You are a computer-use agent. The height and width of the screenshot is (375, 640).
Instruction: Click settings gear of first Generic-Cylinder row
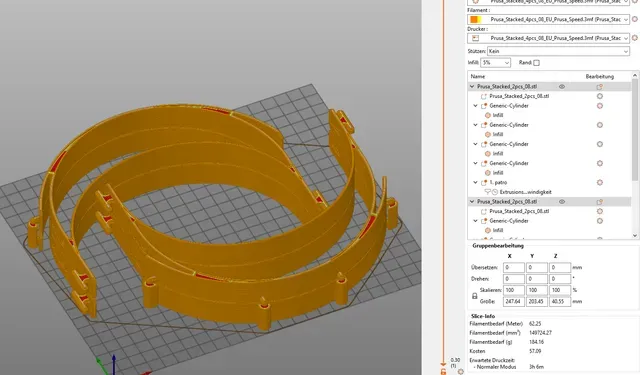(600, 106)
